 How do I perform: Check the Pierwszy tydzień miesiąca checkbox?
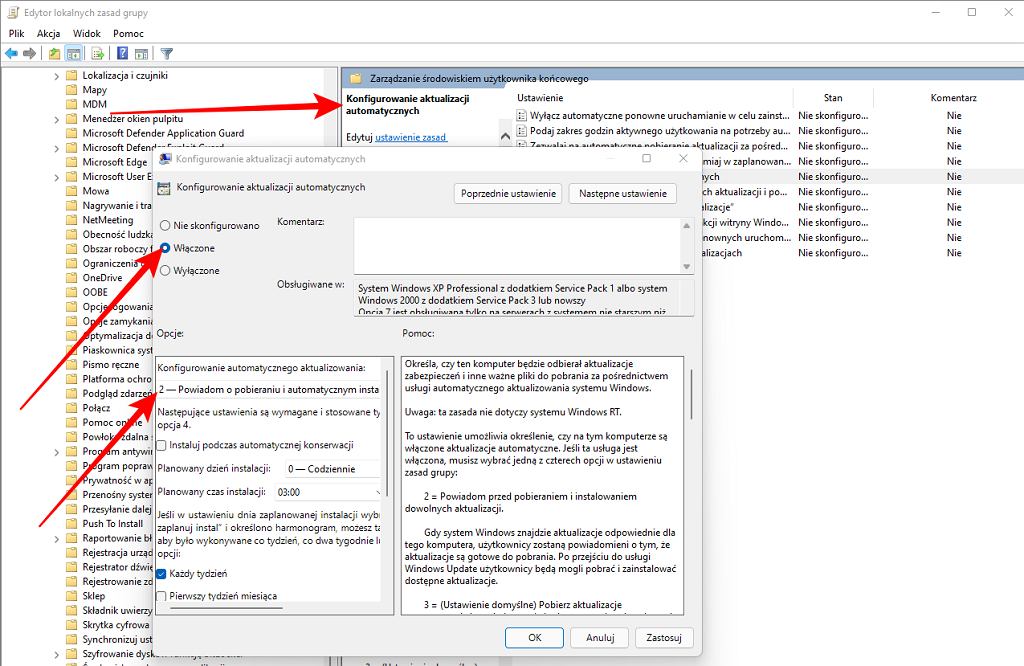[162, 596]
